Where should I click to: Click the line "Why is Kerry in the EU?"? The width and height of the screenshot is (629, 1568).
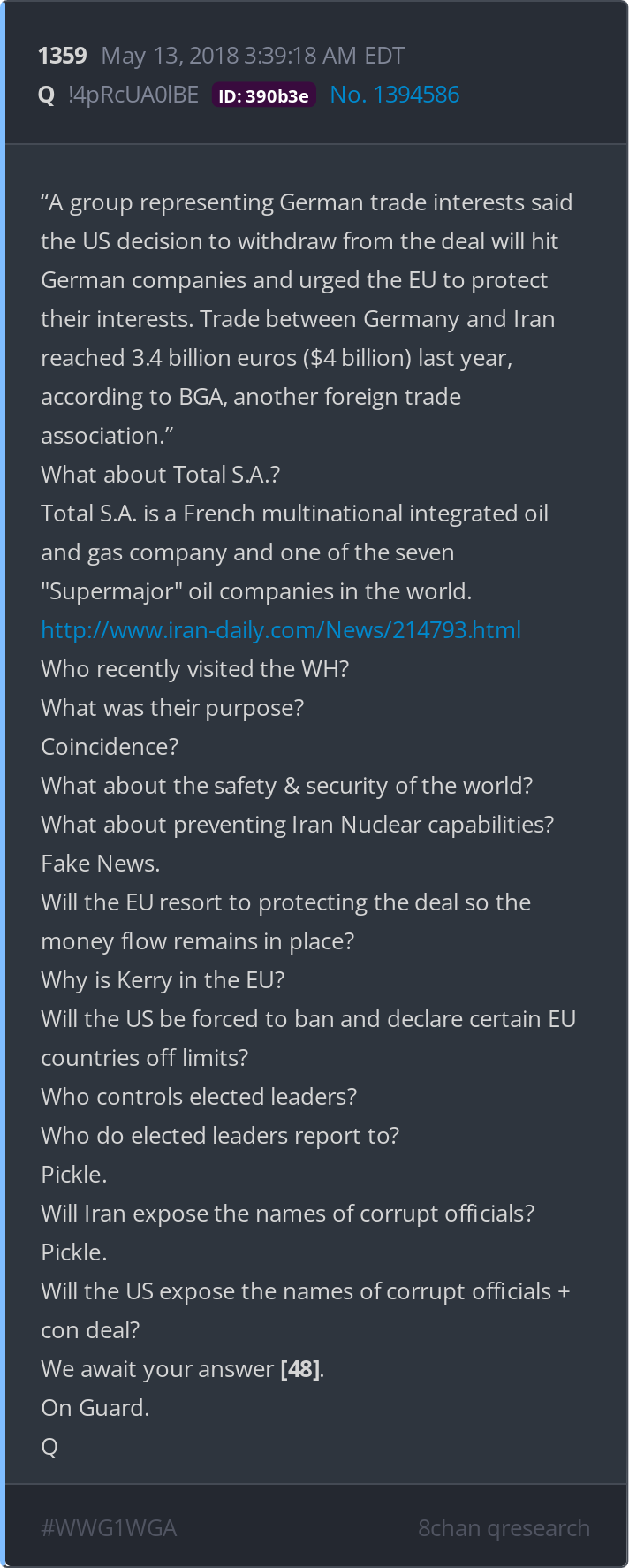point(163,980)
